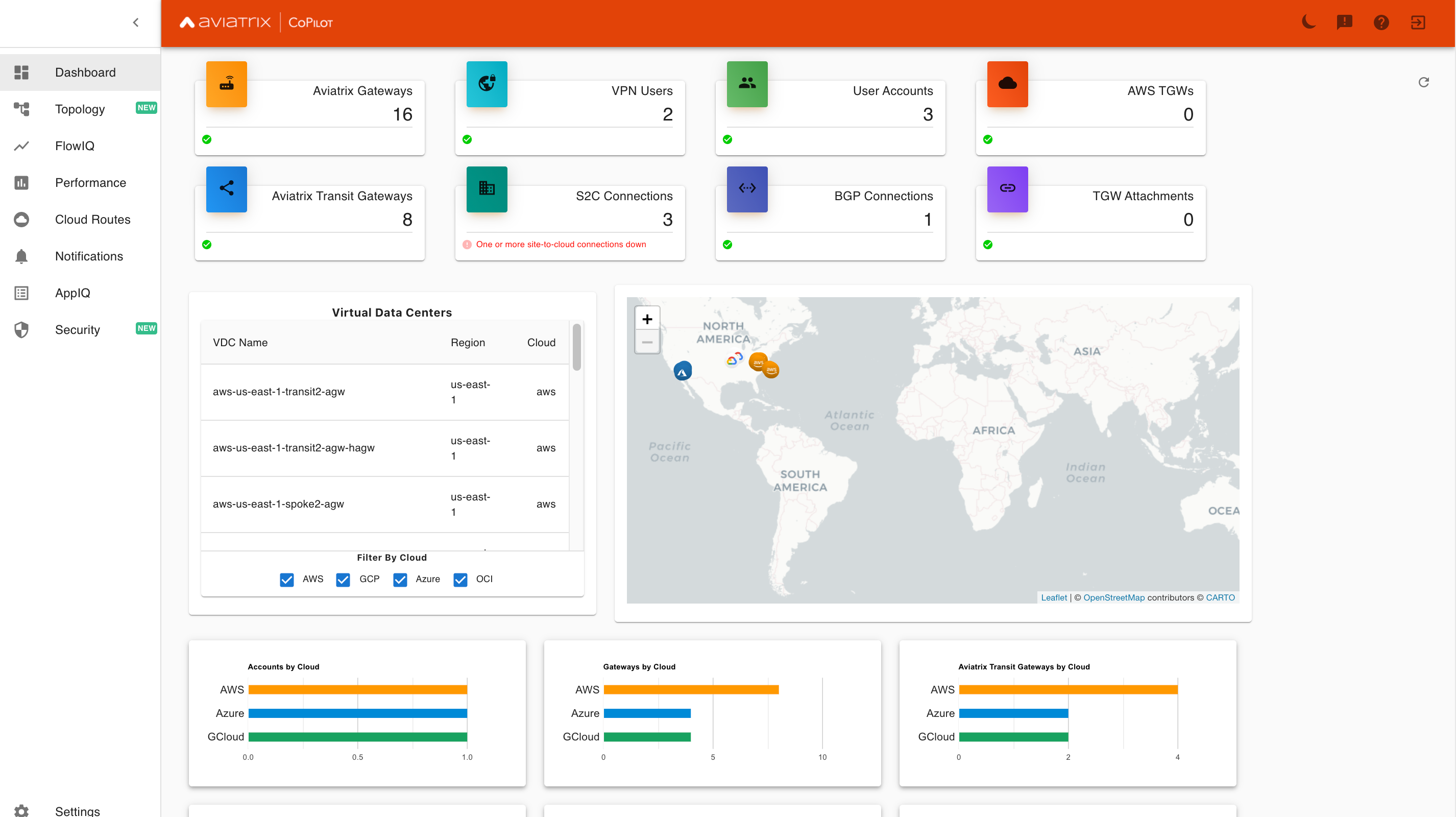Image resolution: width=1456 pixels, height=817 pixels.
Task: Click the Google Cloud marker on the map
Action: pyautogui.click(x=734, y=359)
